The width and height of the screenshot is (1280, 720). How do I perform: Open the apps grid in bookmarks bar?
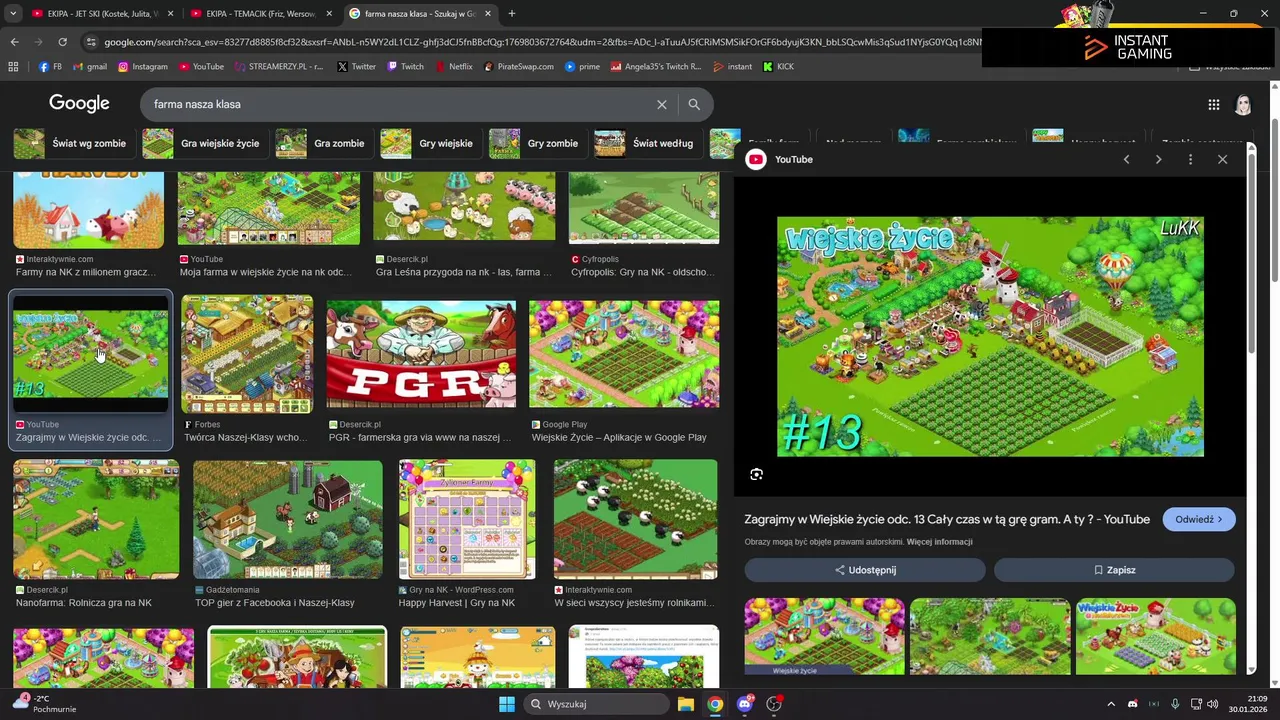(13, 67)
